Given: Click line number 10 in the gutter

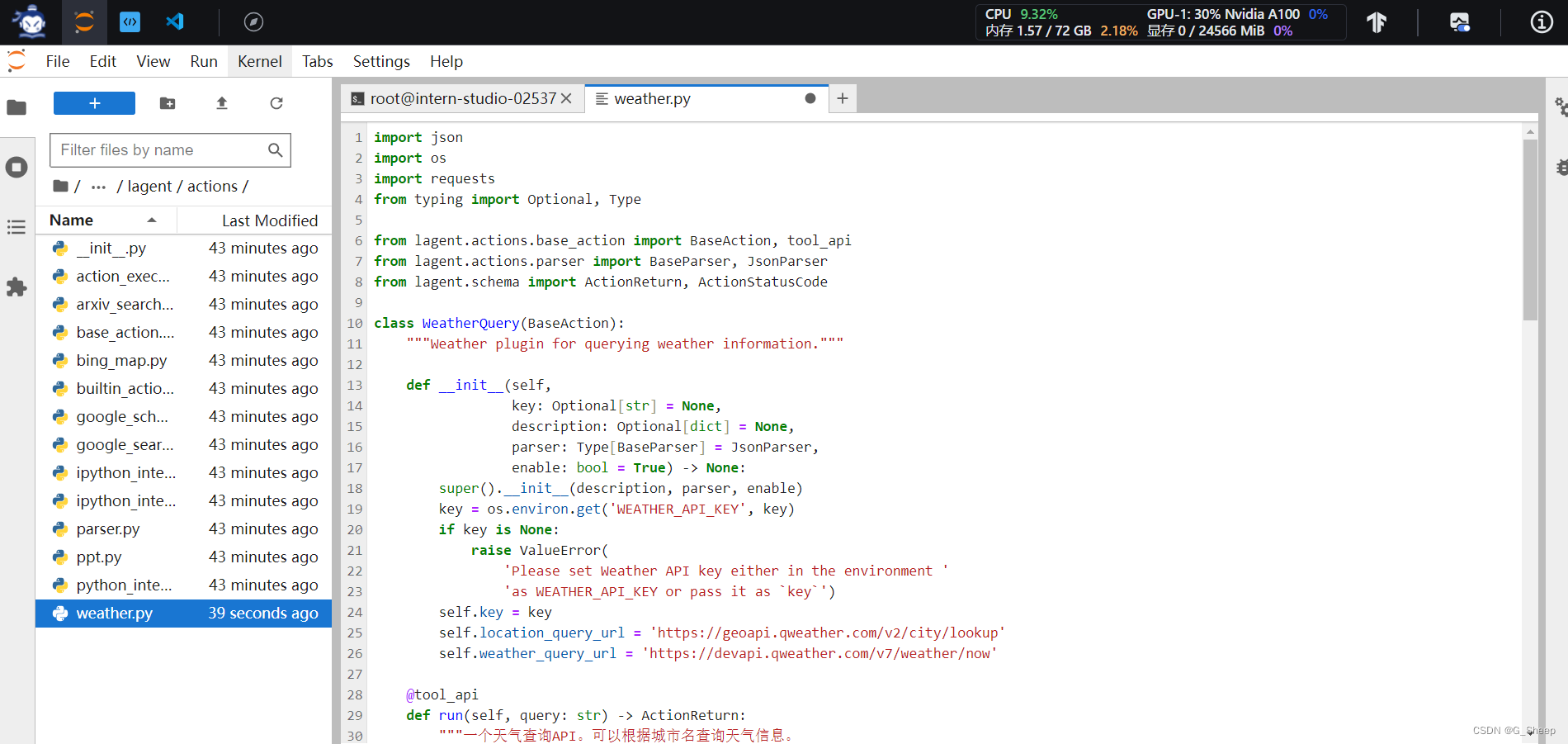Looking at the screenshot, I should click(355, 324).
